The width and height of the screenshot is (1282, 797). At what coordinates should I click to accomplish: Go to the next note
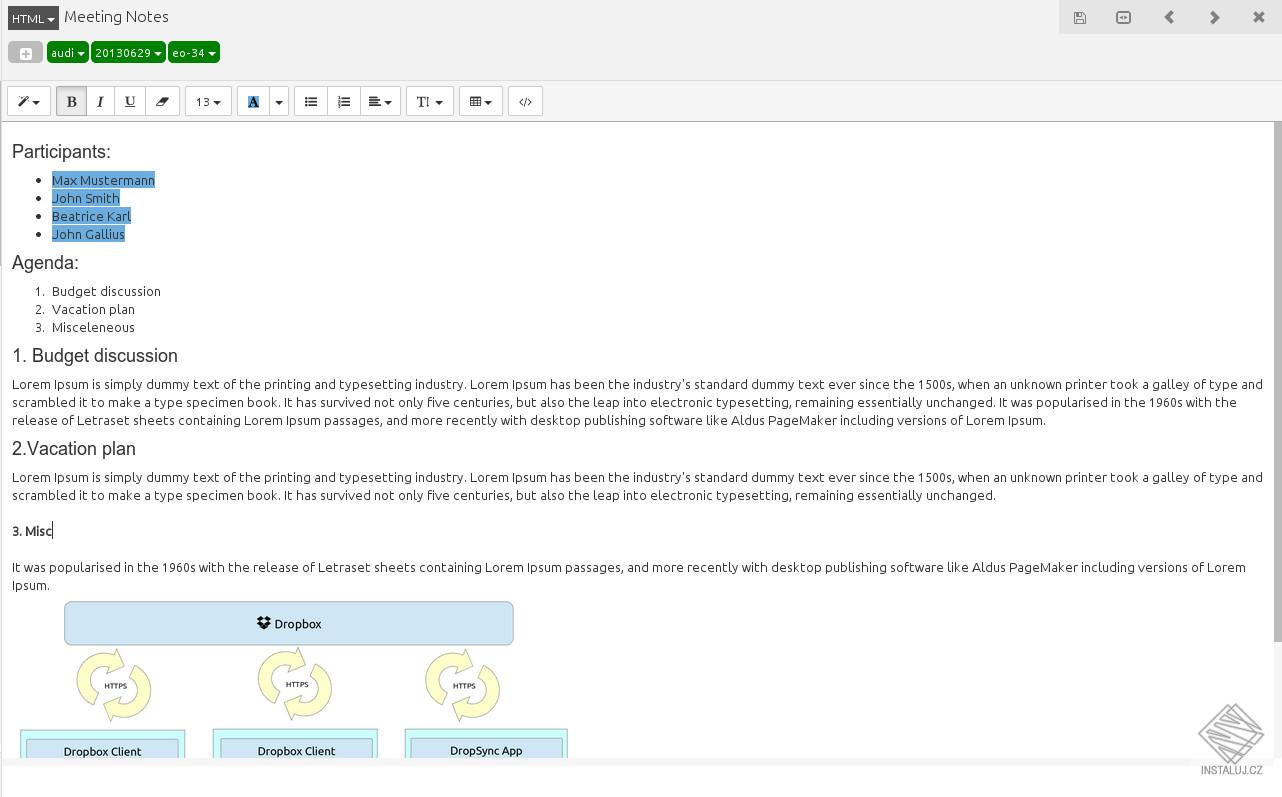1214,17
